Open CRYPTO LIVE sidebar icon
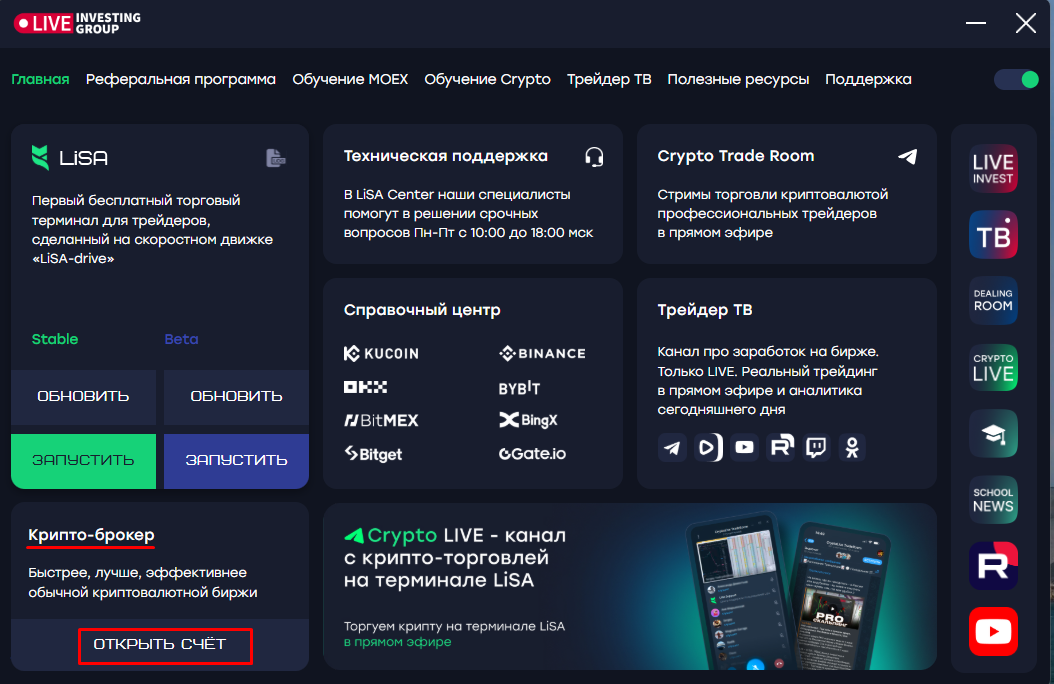Image resolution: width=1054 pixels, height=684 pixels. pyautogui.click(x=993, y=367)
